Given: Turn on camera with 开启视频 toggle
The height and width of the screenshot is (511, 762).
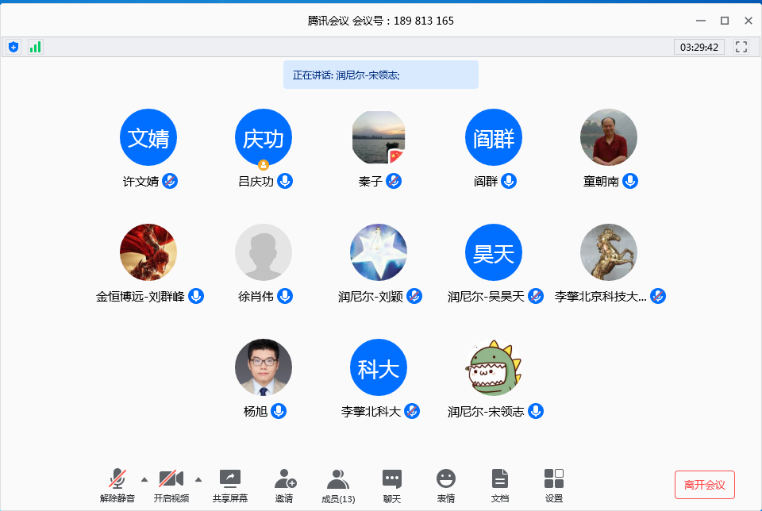Looking at the screenshot, I should (x=171, y=479).
